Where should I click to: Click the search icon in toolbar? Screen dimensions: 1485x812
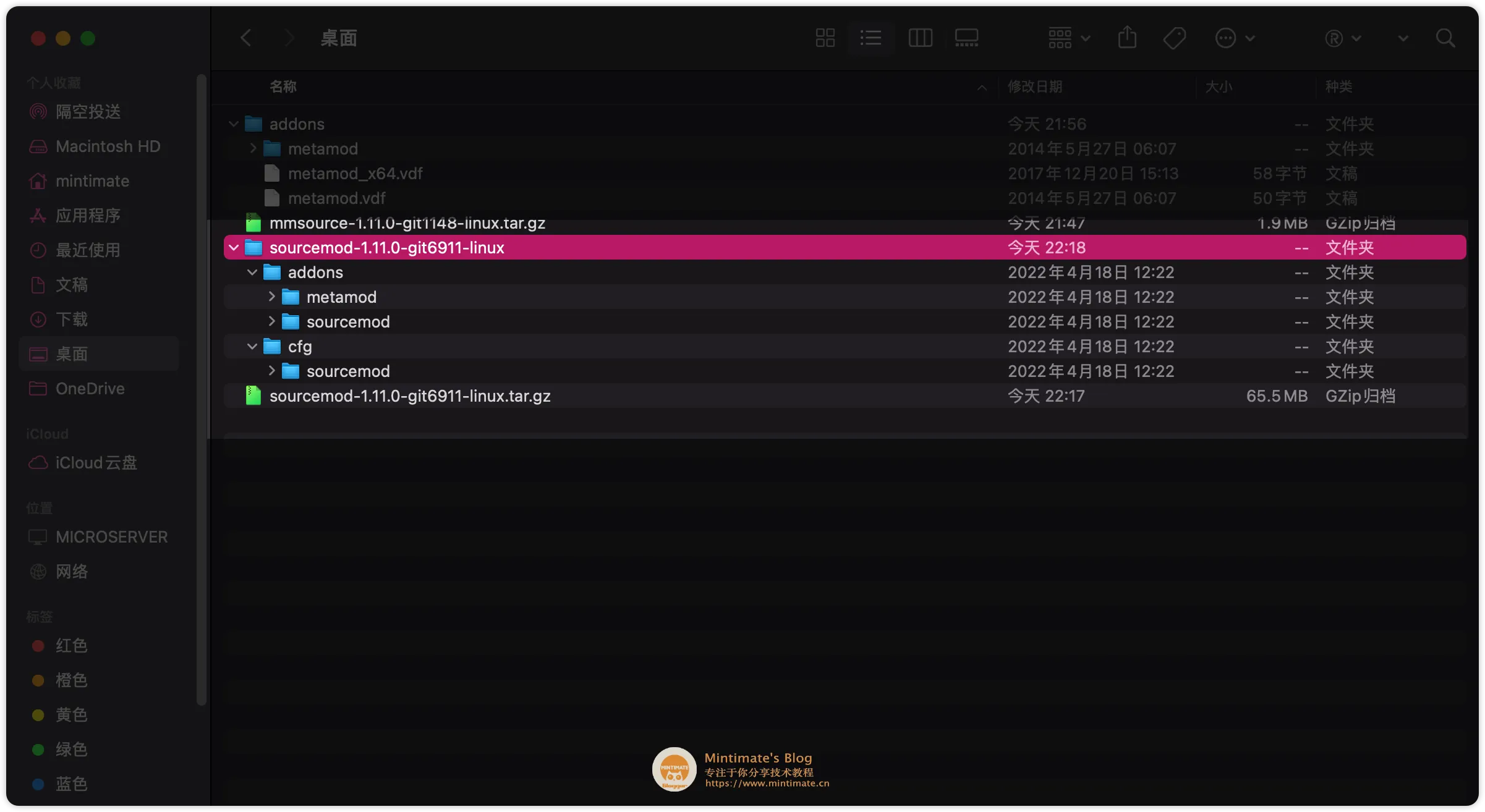(1445, 38)
